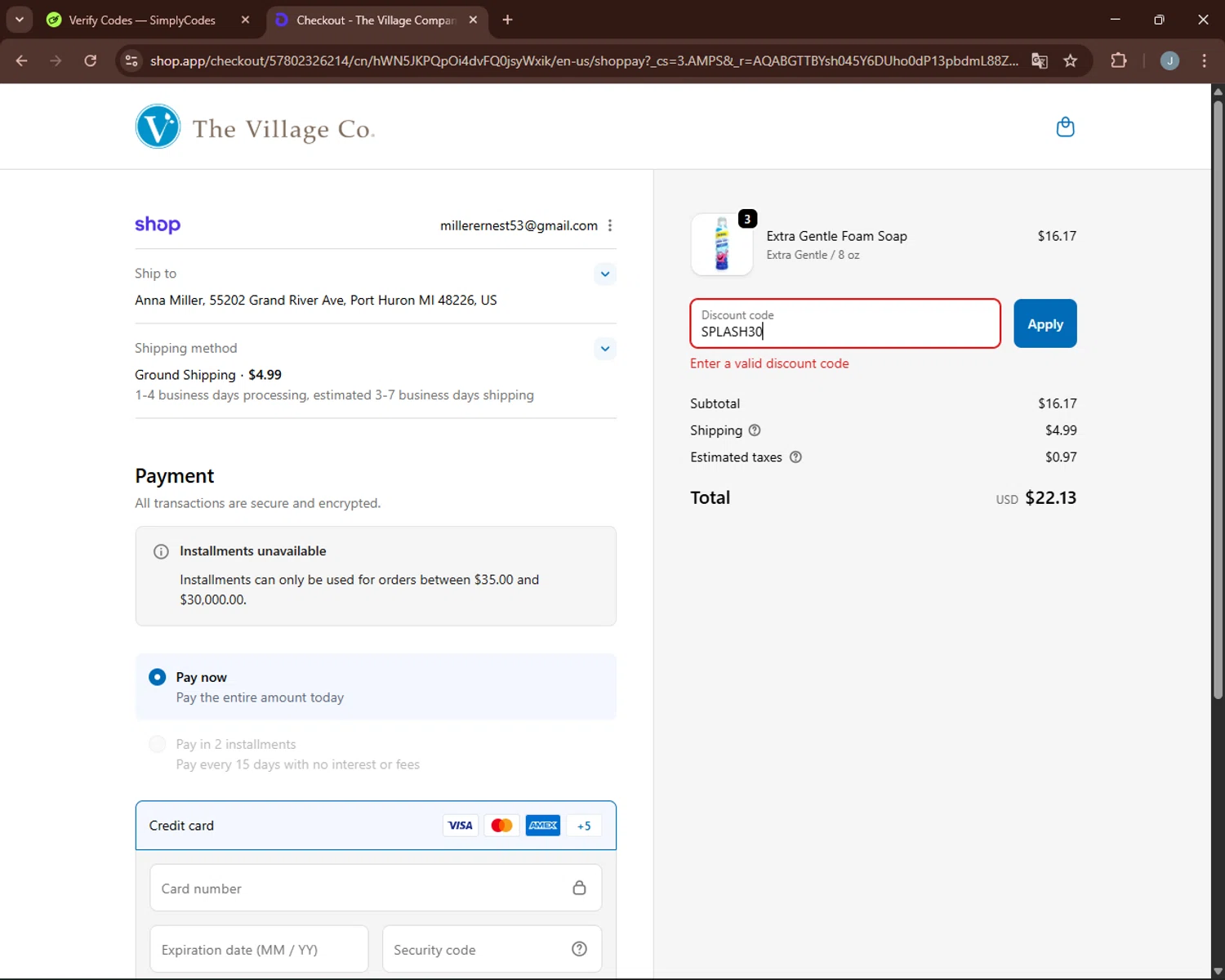The width and height of the screenshot is (1225, 980).
Task: Show the +5 additional card types
Action: (584, 826)
